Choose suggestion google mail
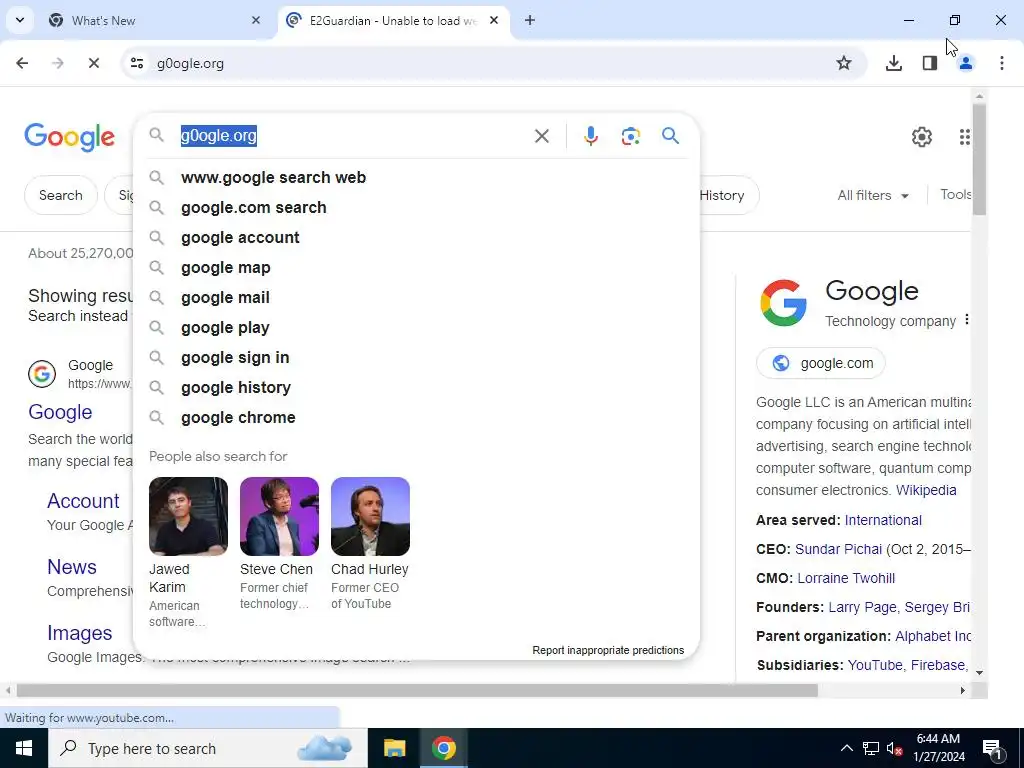The image size is (1024, 768). coord(417,298)
